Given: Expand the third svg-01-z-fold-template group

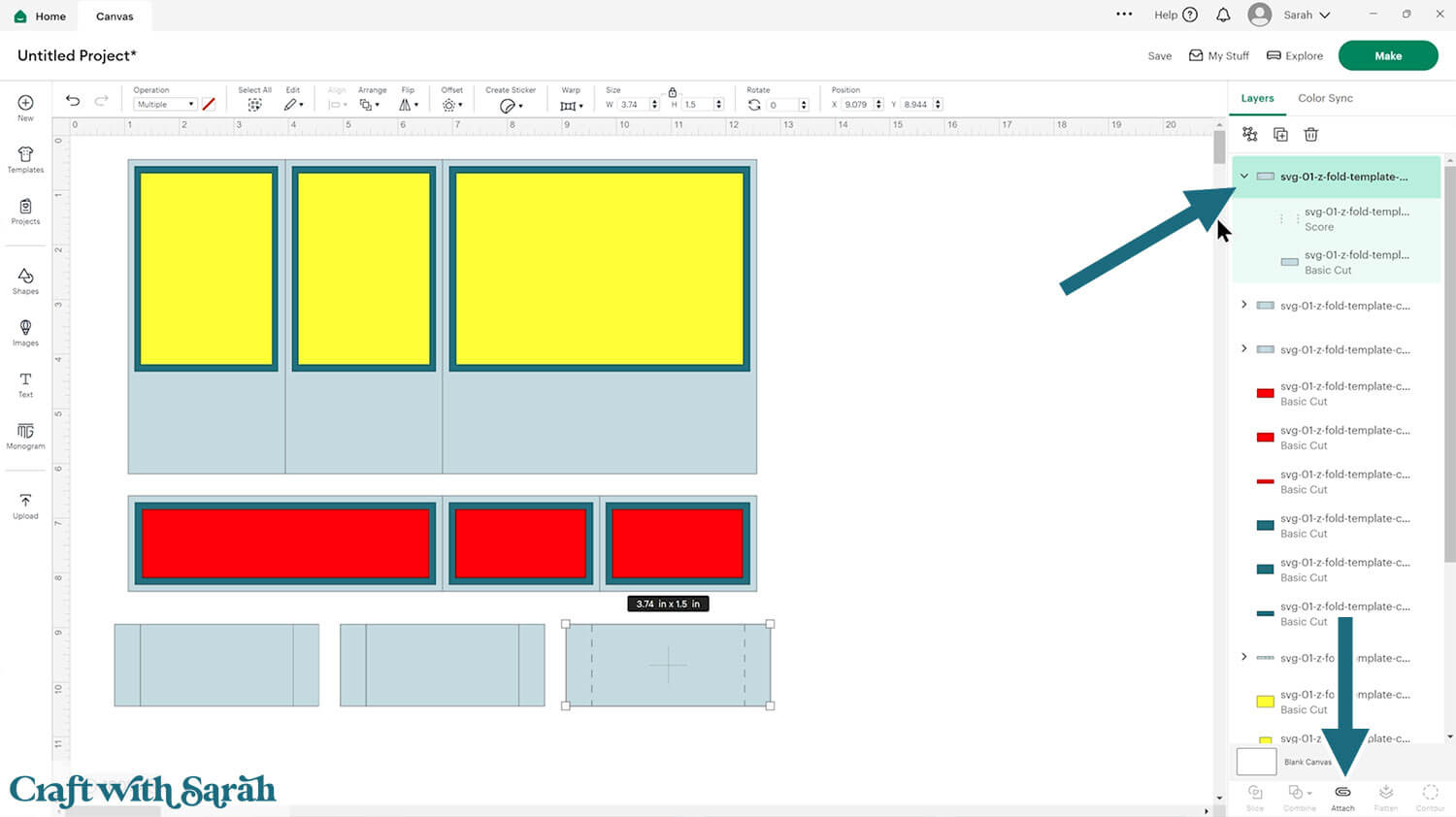Looking at the screenshot, I should point(1244,348).
